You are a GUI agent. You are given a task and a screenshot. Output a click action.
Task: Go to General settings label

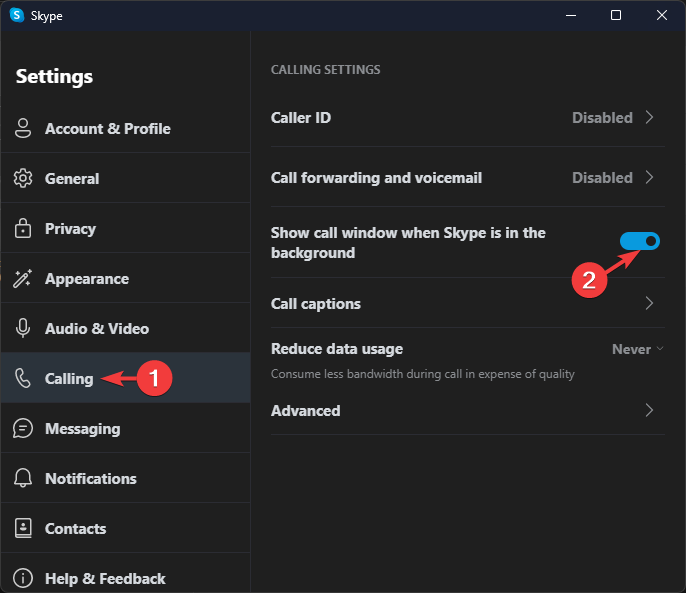tap(72, 179)
